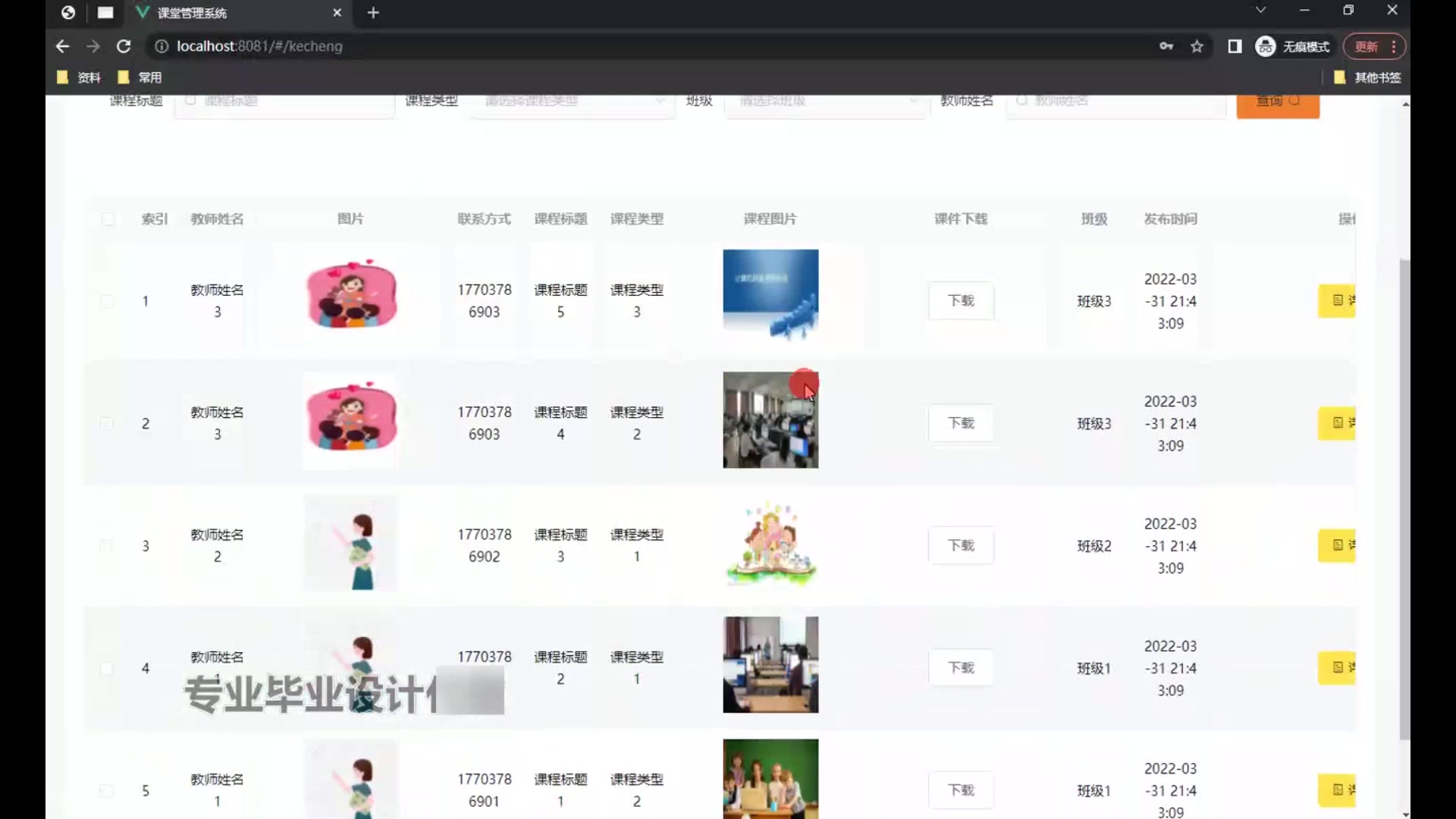The width and height of the screenshot is (1456, 819).
Task: Toggle select-all checkbox in table header
Action: coord(108,219)
